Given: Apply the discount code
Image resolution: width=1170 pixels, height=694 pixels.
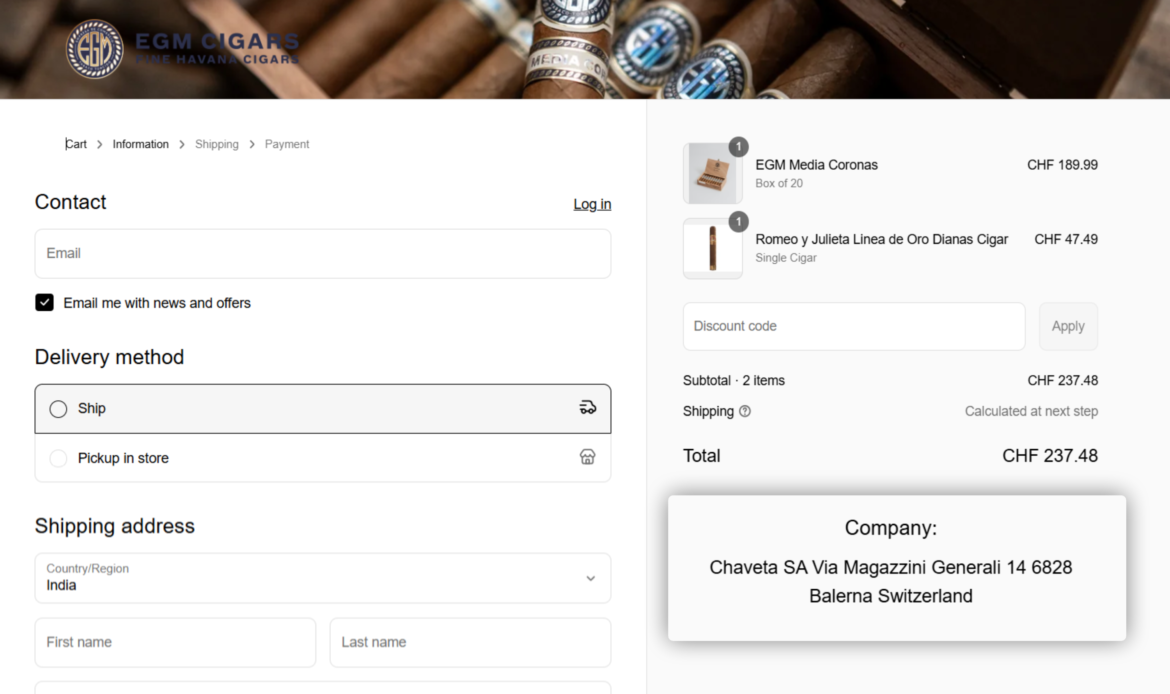Looking at the screenshot, I should pos(1068,326).
